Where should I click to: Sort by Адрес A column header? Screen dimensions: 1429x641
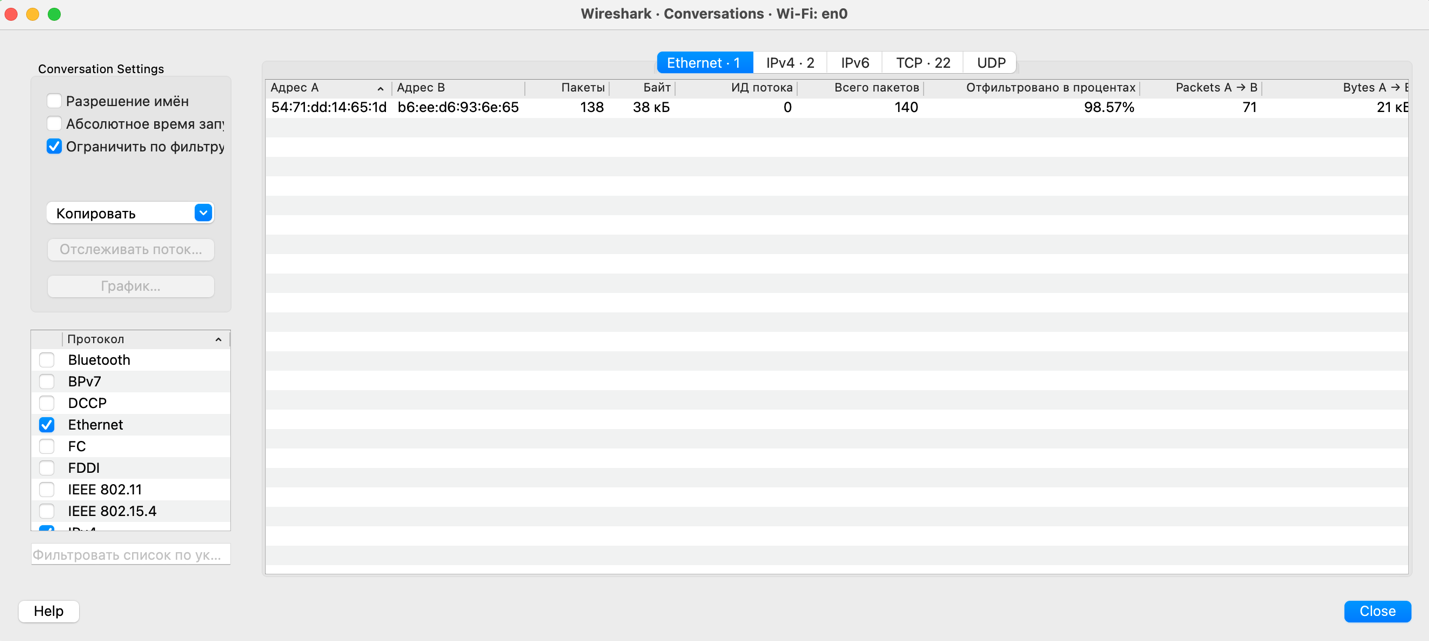click(327, 88)
